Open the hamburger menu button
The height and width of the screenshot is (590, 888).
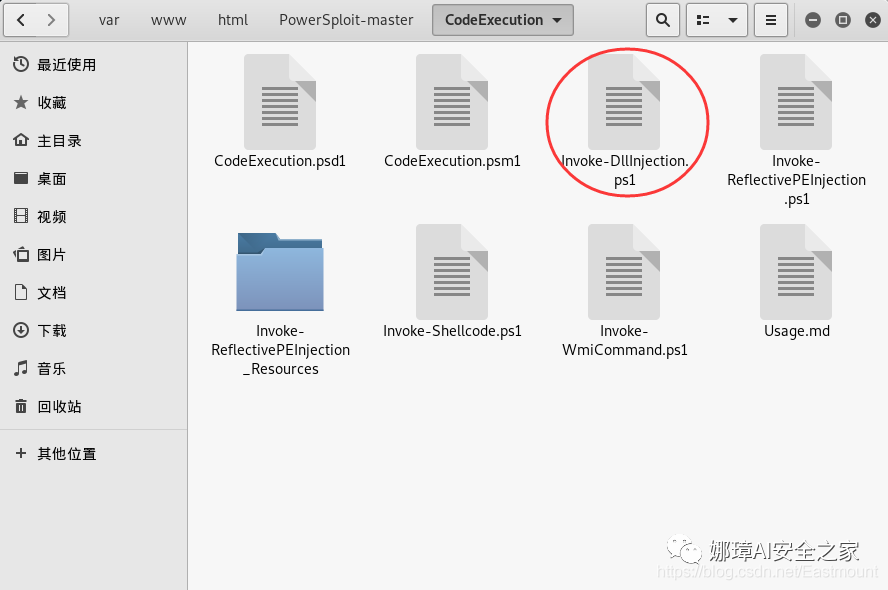tap(771, 20)
